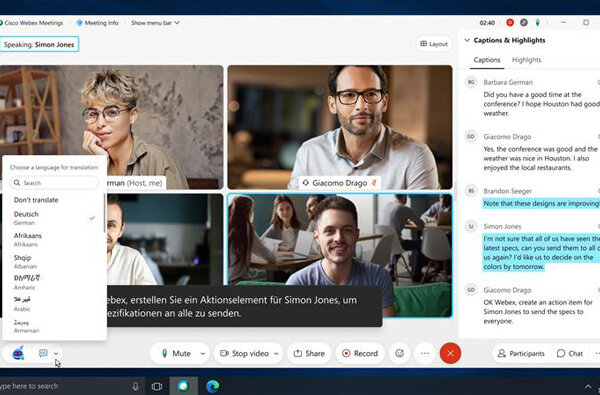Image resolution: width=600 pixels, height=395 pixels.
Task: Click Simon Jones' SJ avatar in captions
Action: (471, 226)
